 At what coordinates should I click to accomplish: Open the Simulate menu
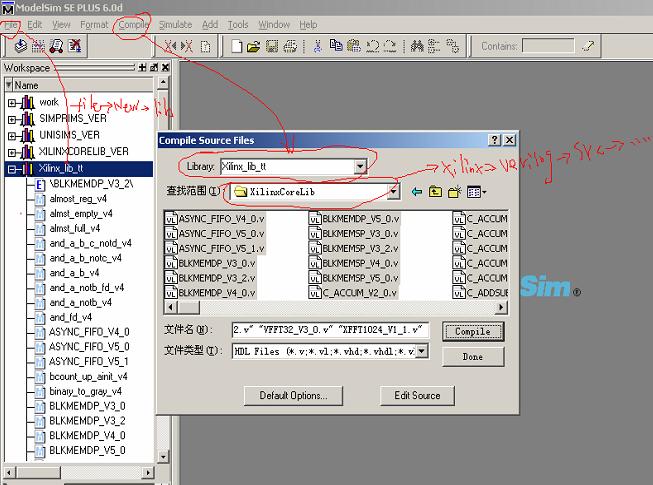[x=175, y=25]
